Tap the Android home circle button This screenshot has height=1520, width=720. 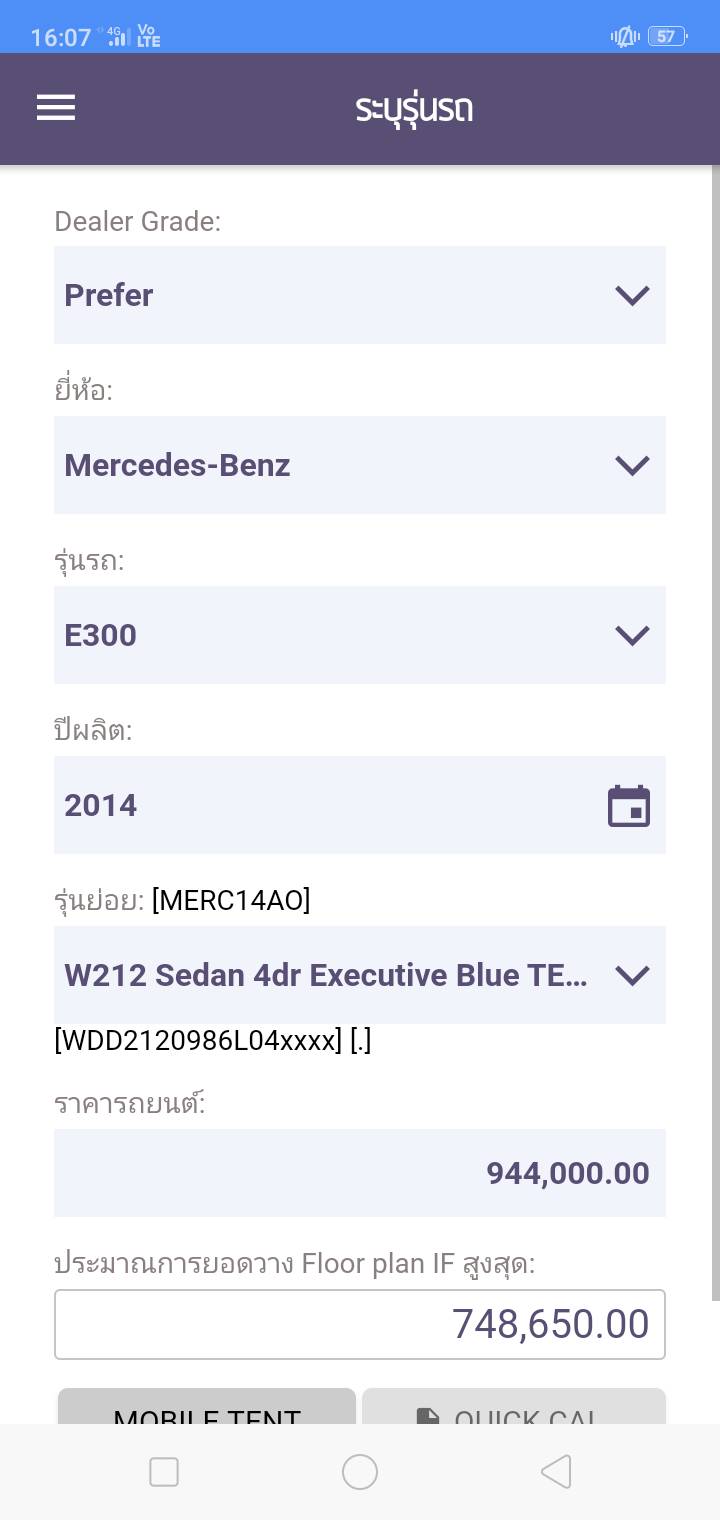[x=360, y=1472]
